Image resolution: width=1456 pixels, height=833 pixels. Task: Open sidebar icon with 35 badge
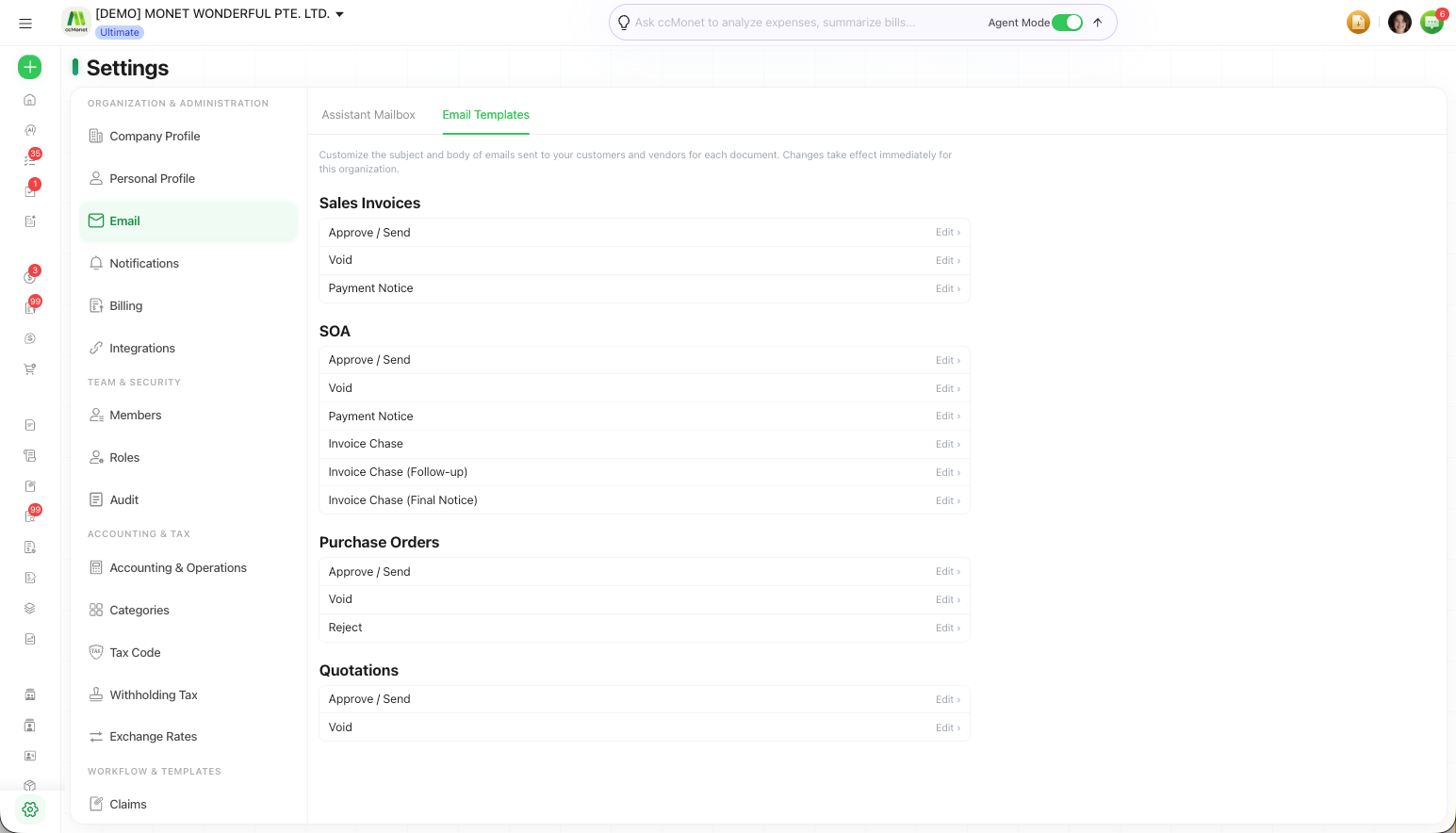click(x=30, y=159)
